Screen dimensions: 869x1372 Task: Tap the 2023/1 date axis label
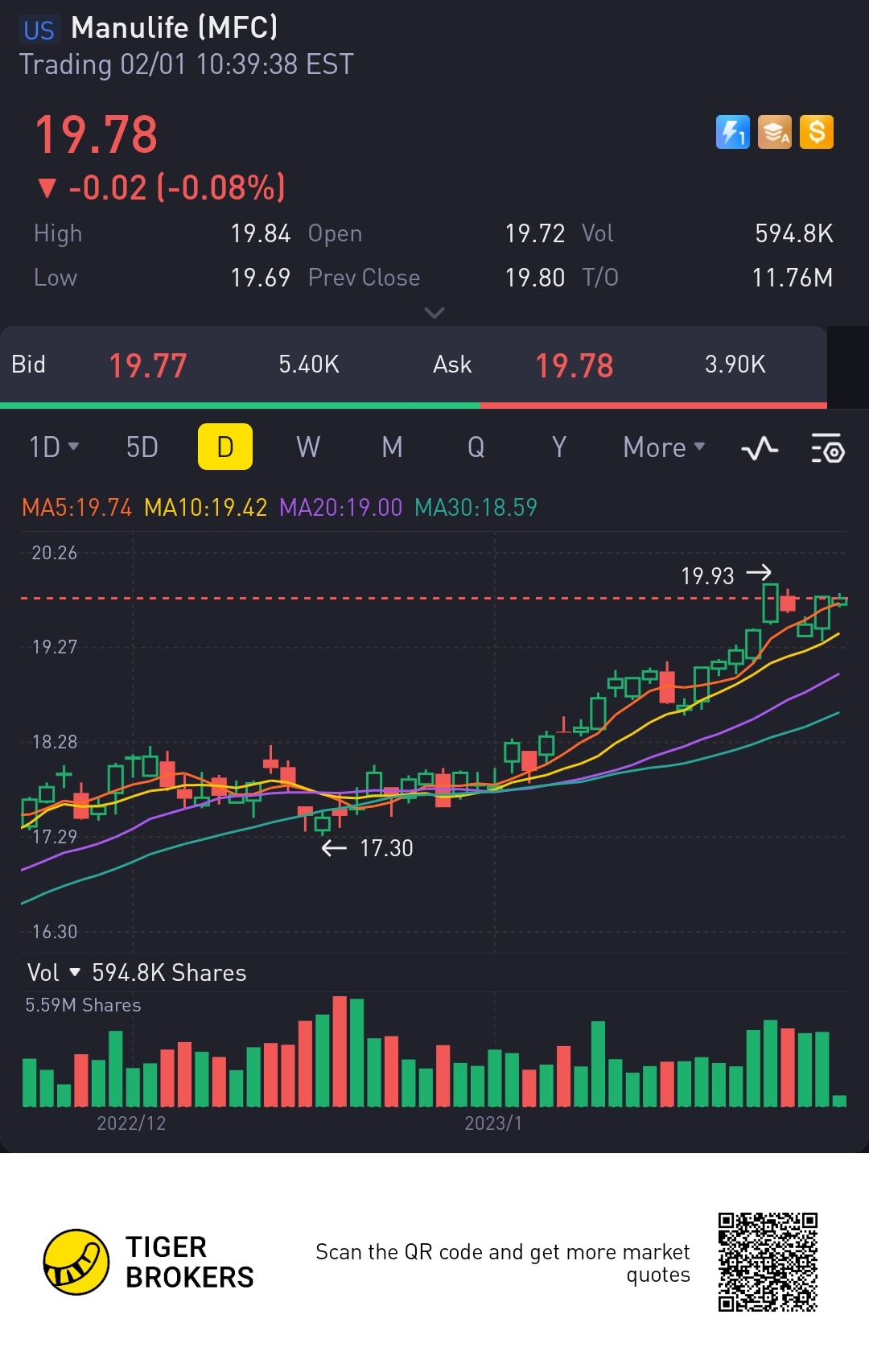pos(493,1123)
